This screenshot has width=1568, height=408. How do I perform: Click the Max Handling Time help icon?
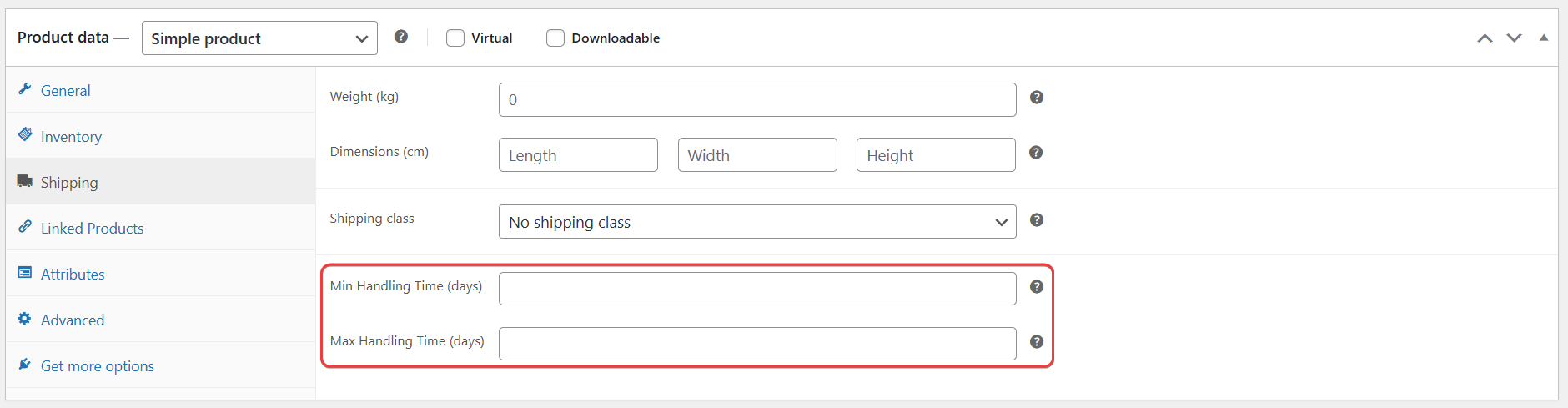tap(1037, 342)
